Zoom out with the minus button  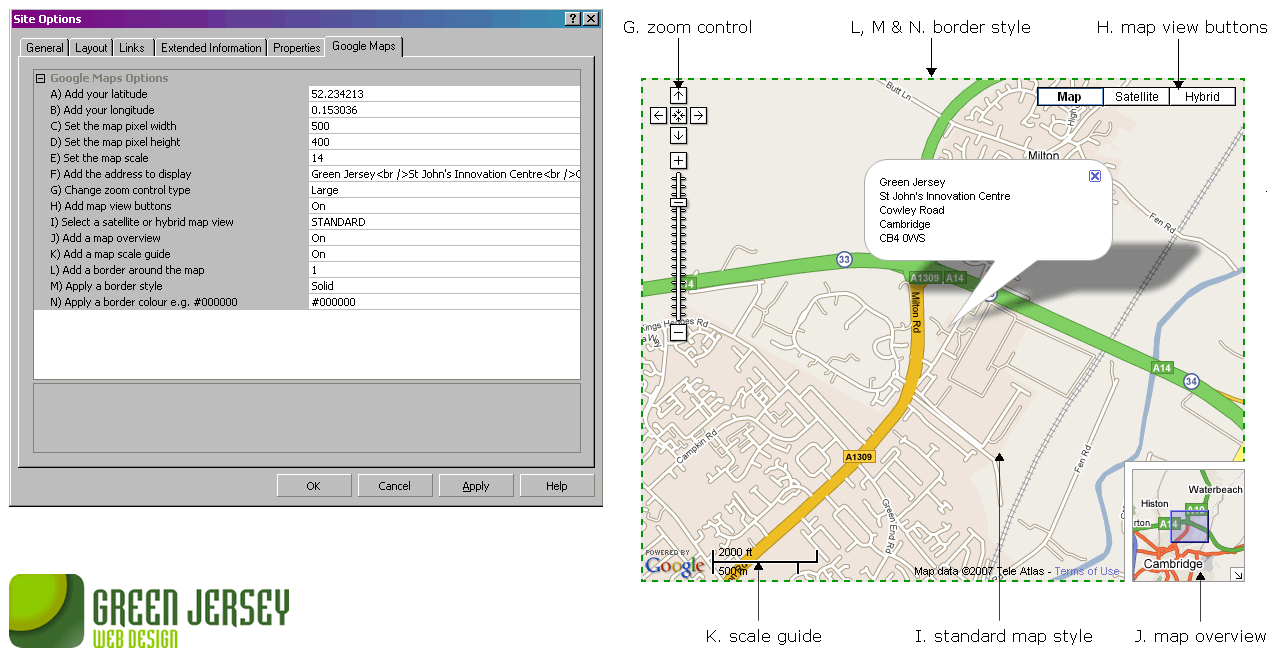pos(678,333)
